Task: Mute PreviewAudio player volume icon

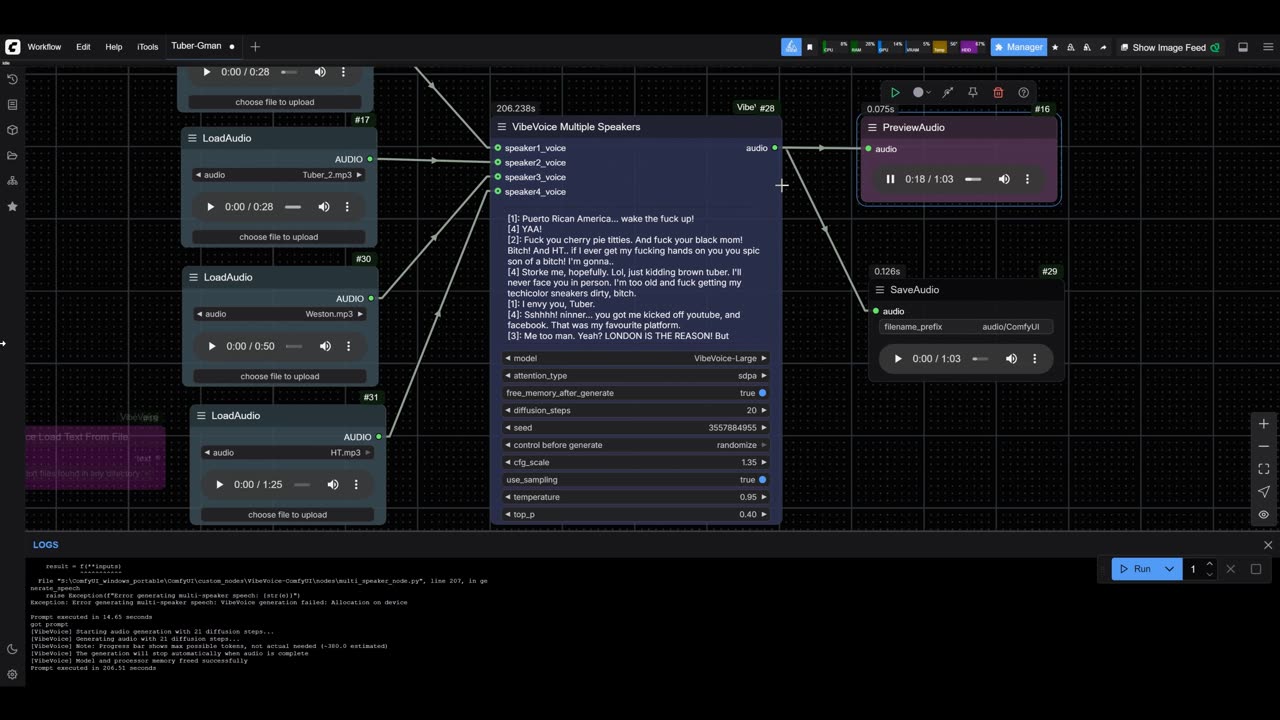Action: point(1003,179)
